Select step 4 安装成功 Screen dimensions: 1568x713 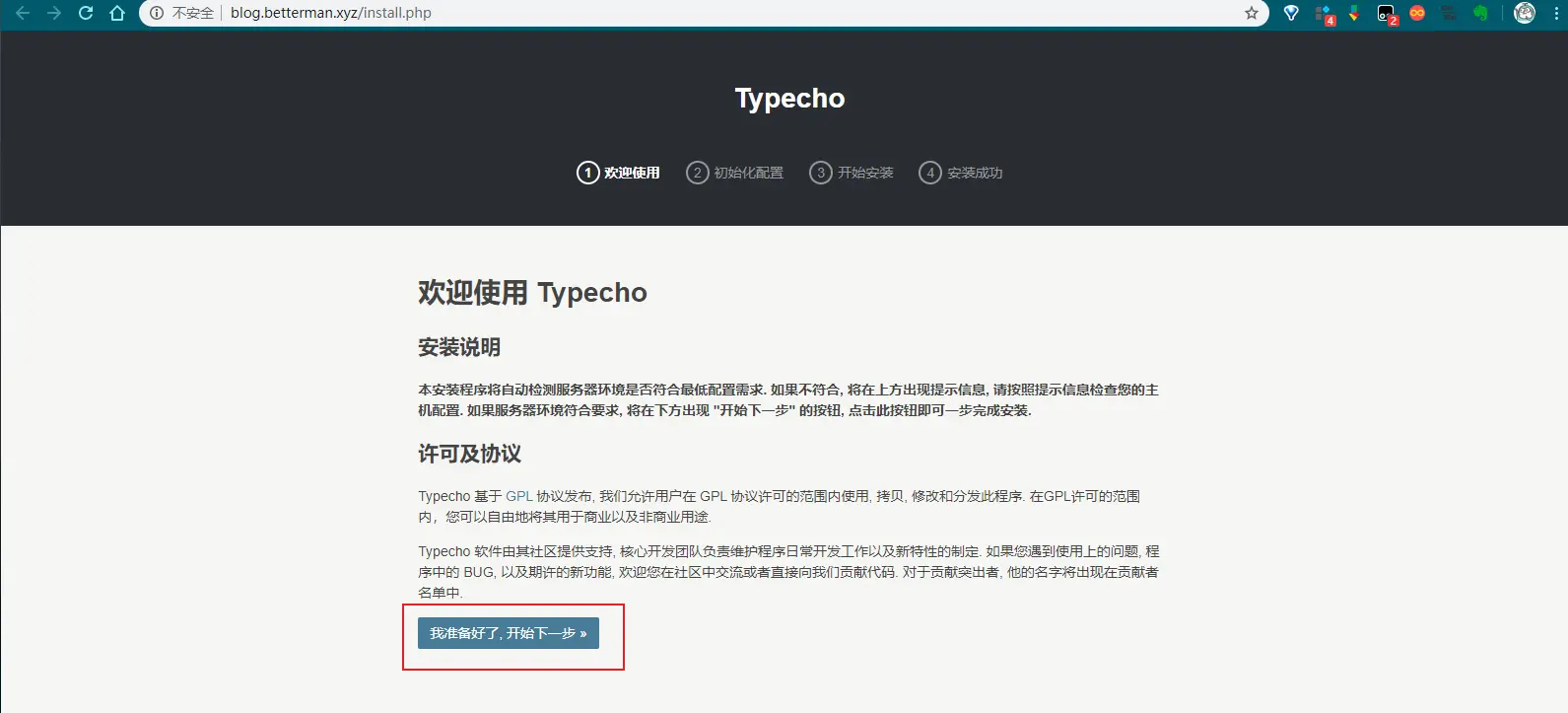pos(960,173)
